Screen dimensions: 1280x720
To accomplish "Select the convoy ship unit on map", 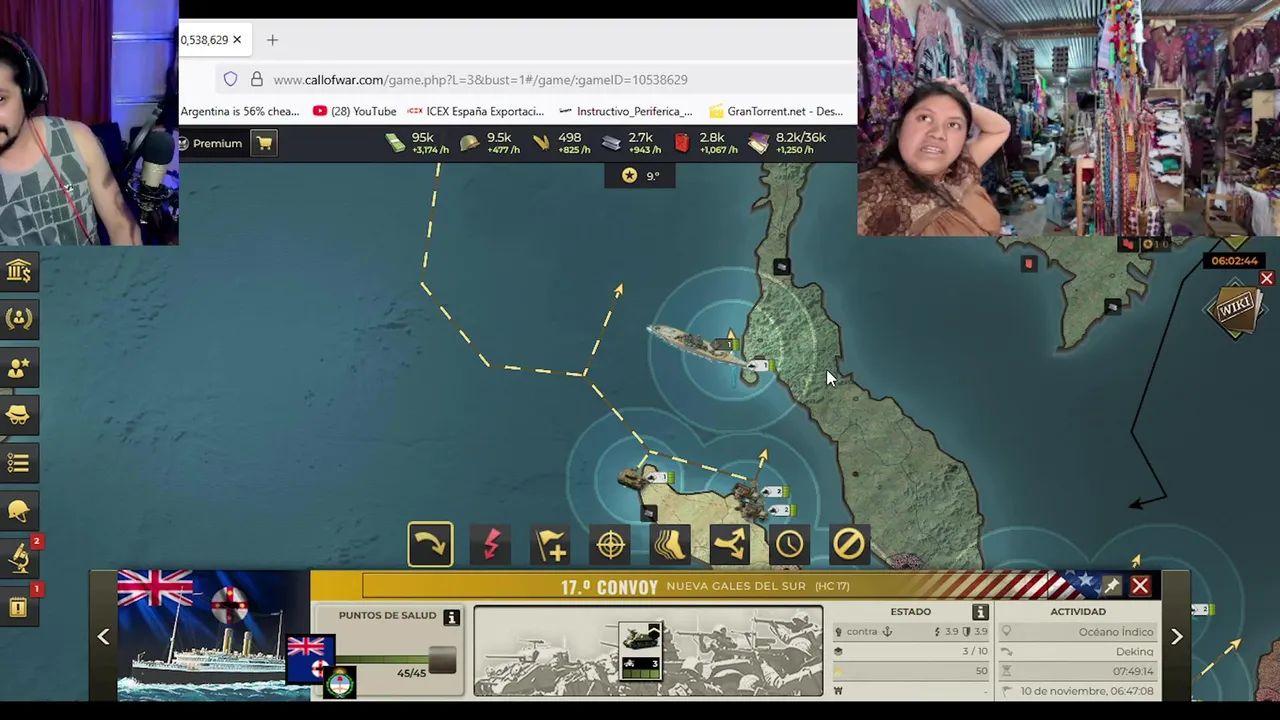I will 697,345.
